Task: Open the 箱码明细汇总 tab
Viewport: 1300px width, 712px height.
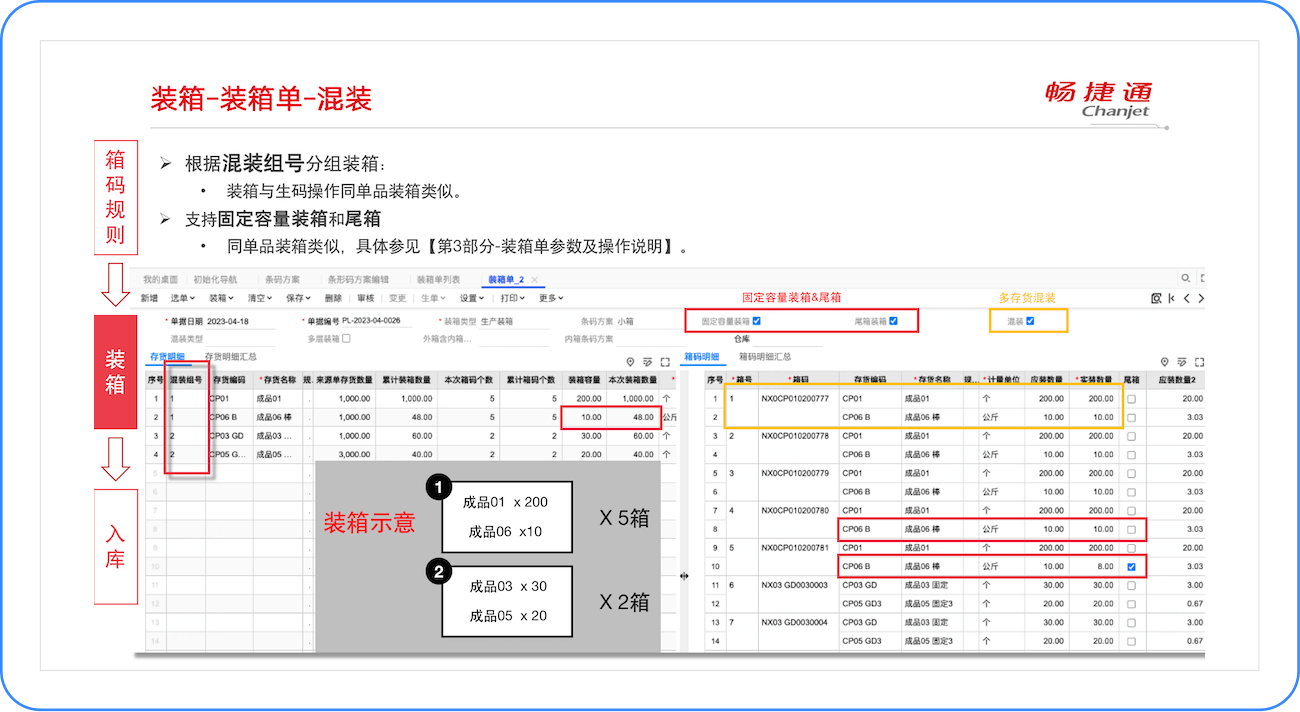Action: point(765,356)
